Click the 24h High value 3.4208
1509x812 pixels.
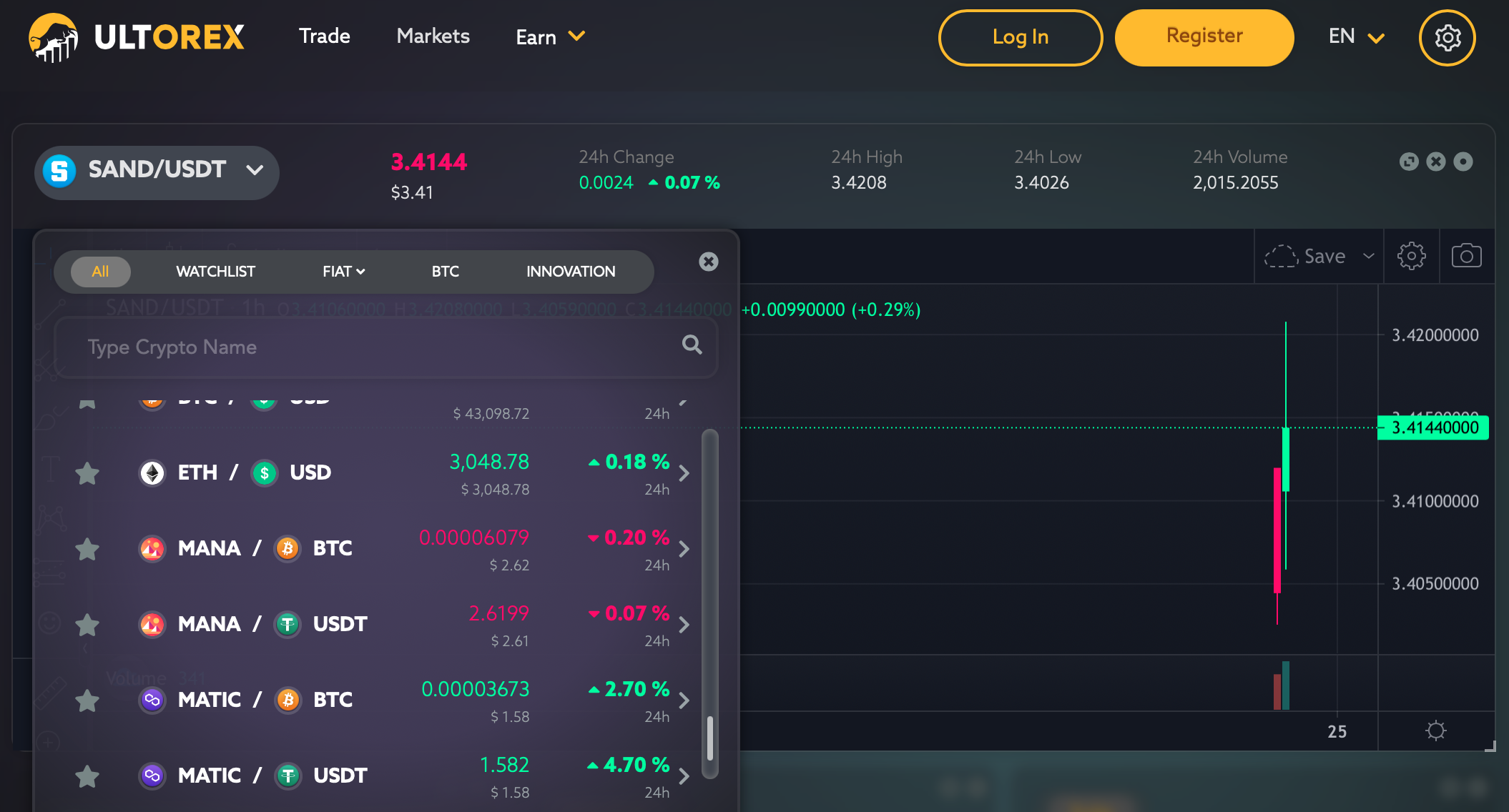(x=858, y=183)
